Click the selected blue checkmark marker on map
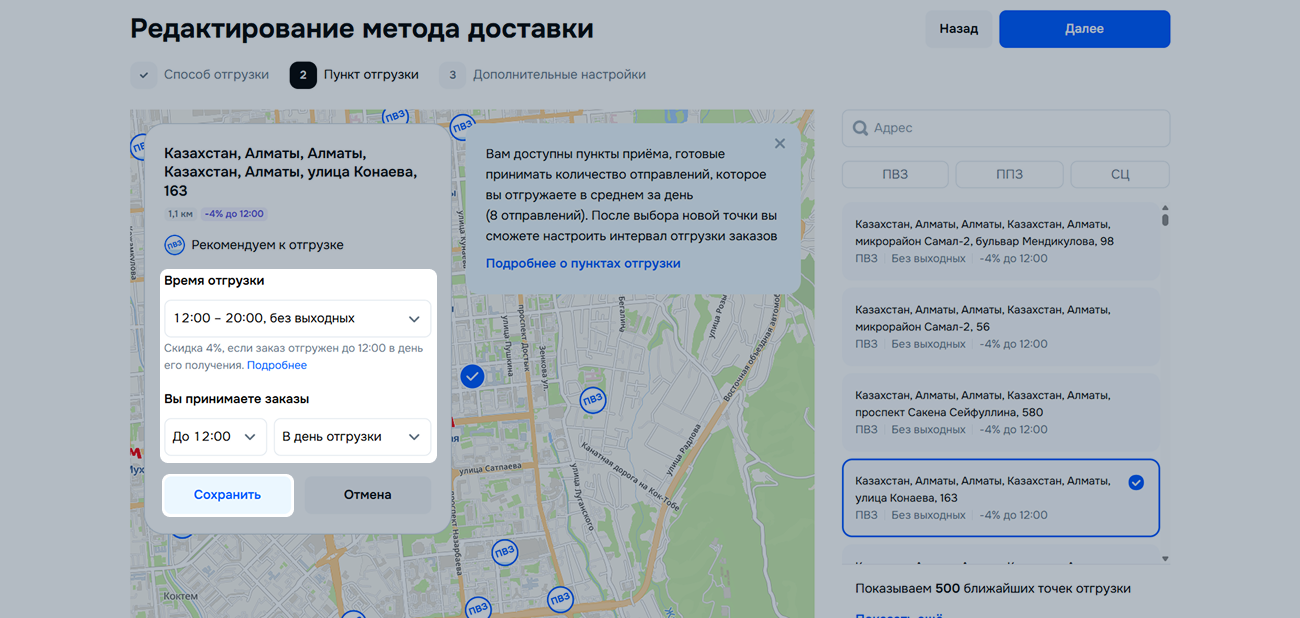This screenshot has height=618, width=1300. pyautogui.click(x=472, y=376)
